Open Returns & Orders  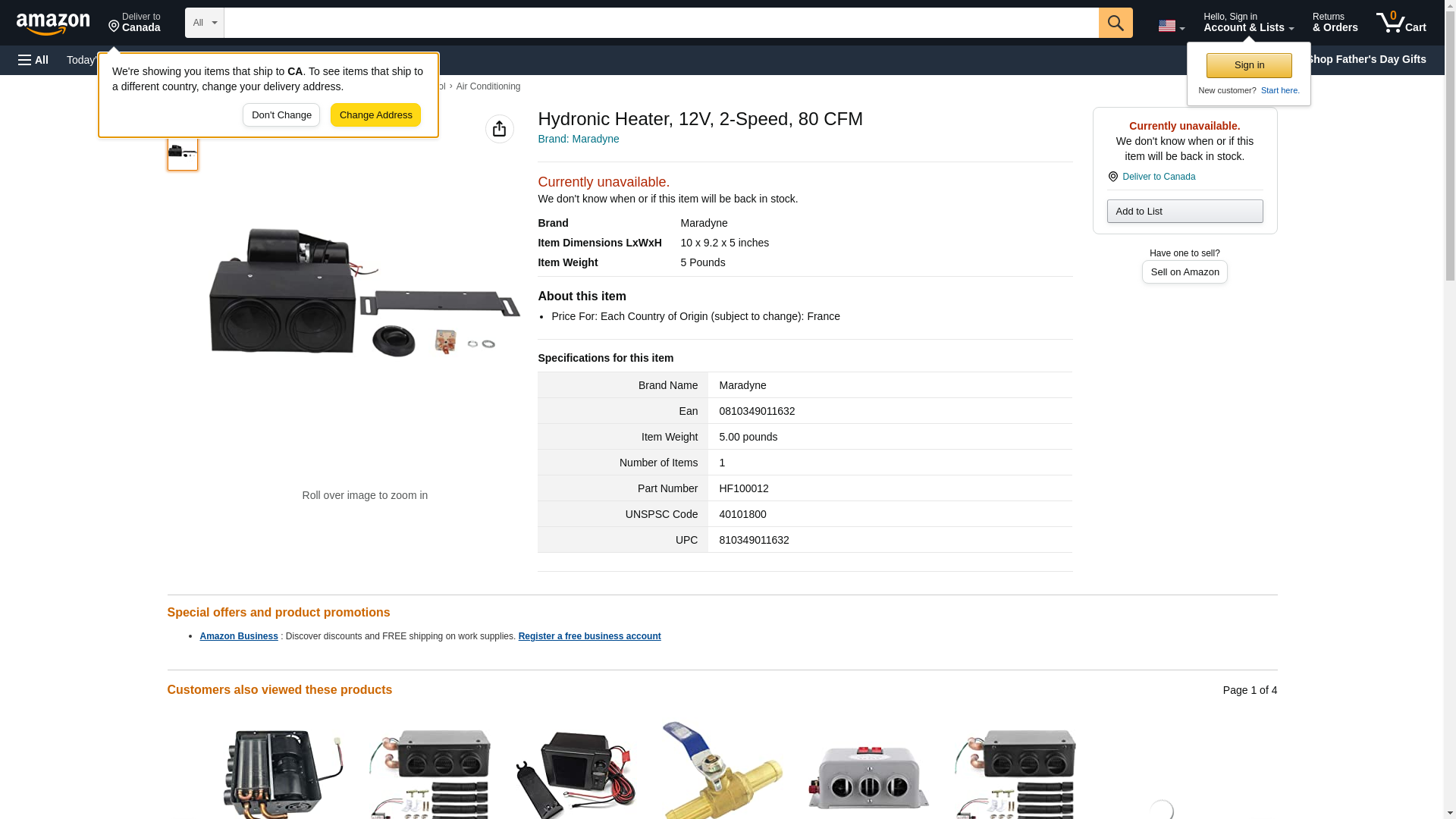coord(1335,23)
